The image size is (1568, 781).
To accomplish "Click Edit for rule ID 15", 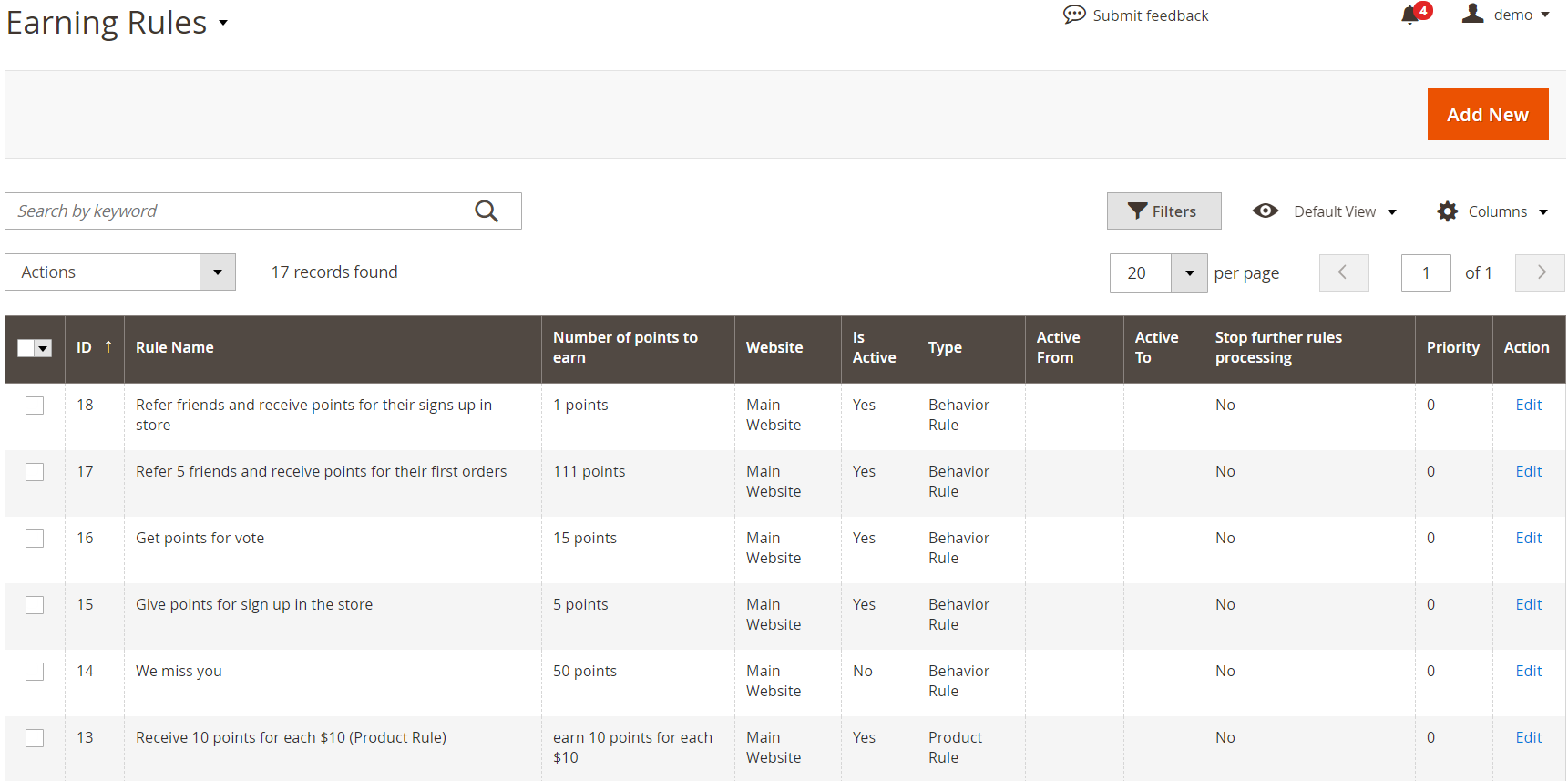I will click(1528, 604).
